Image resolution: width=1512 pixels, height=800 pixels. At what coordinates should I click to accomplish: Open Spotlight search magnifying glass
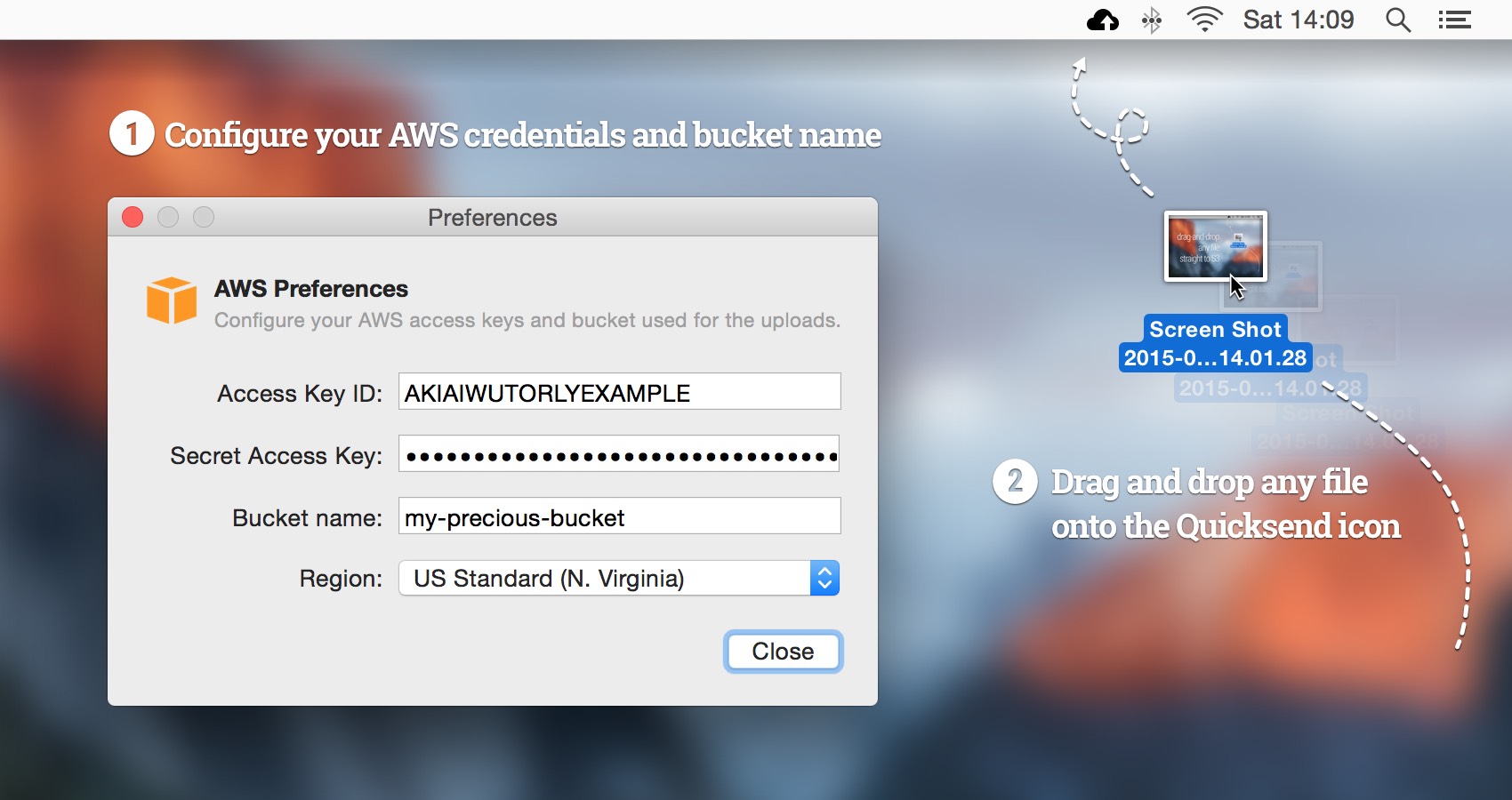tap(1398, 20)
